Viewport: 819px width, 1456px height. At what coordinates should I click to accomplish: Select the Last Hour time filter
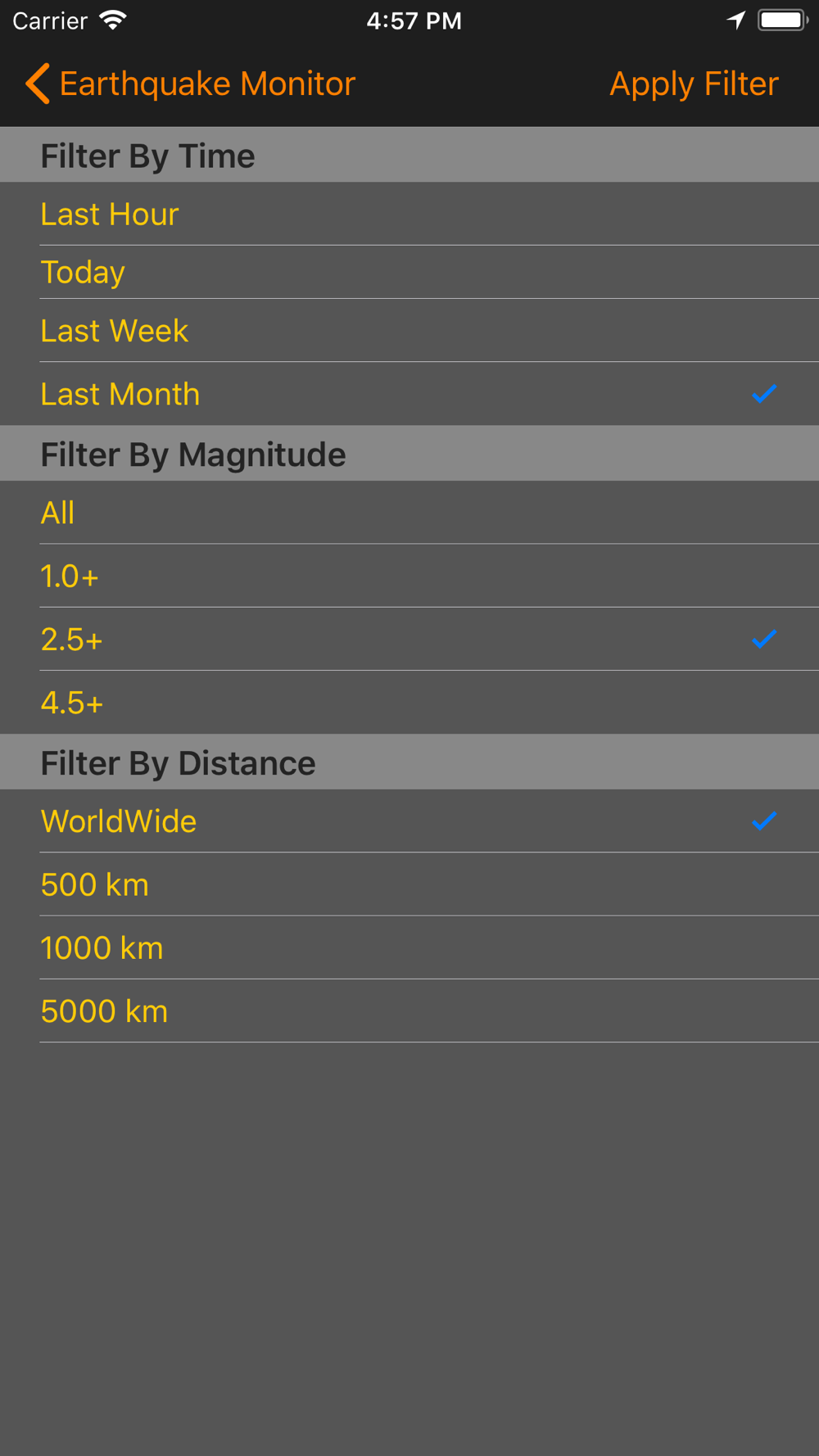pos(409,214)
